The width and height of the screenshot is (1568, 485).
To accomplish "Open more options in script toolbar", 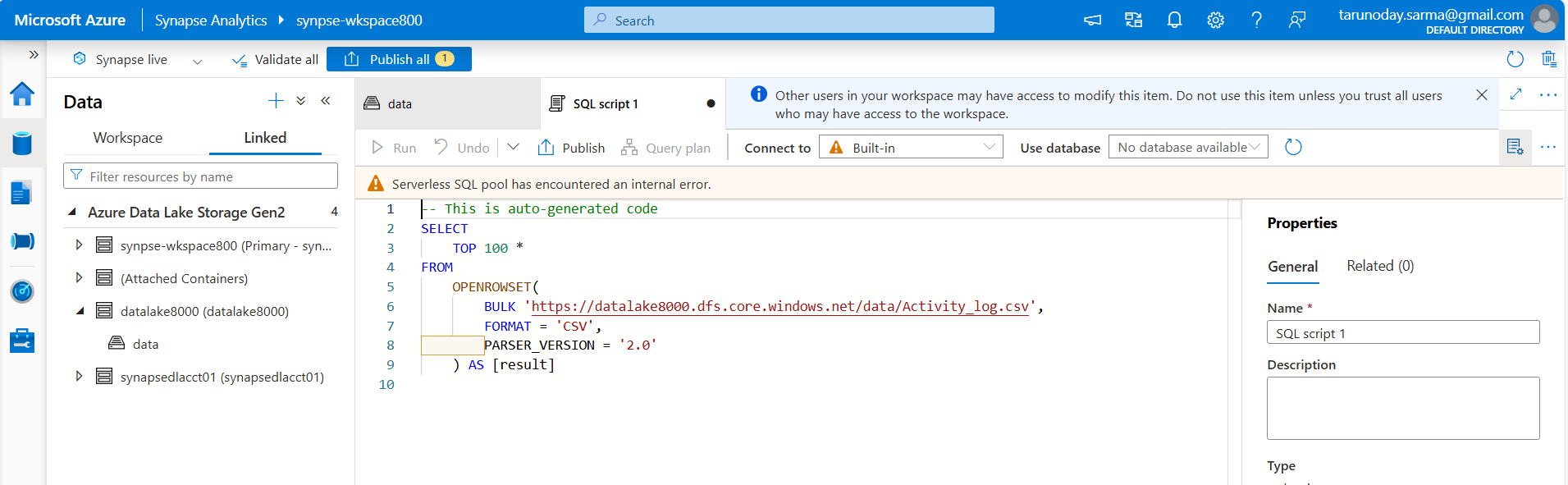I will [1548, 147].
